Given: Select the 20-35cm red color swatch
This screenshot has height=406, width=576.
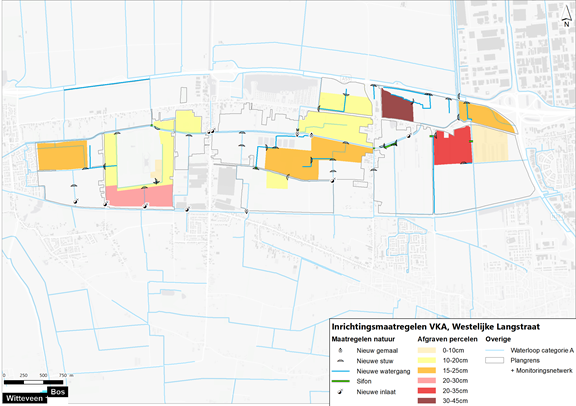Looking at the screenshot, I should pyautogui.click(x=427, y=391).
